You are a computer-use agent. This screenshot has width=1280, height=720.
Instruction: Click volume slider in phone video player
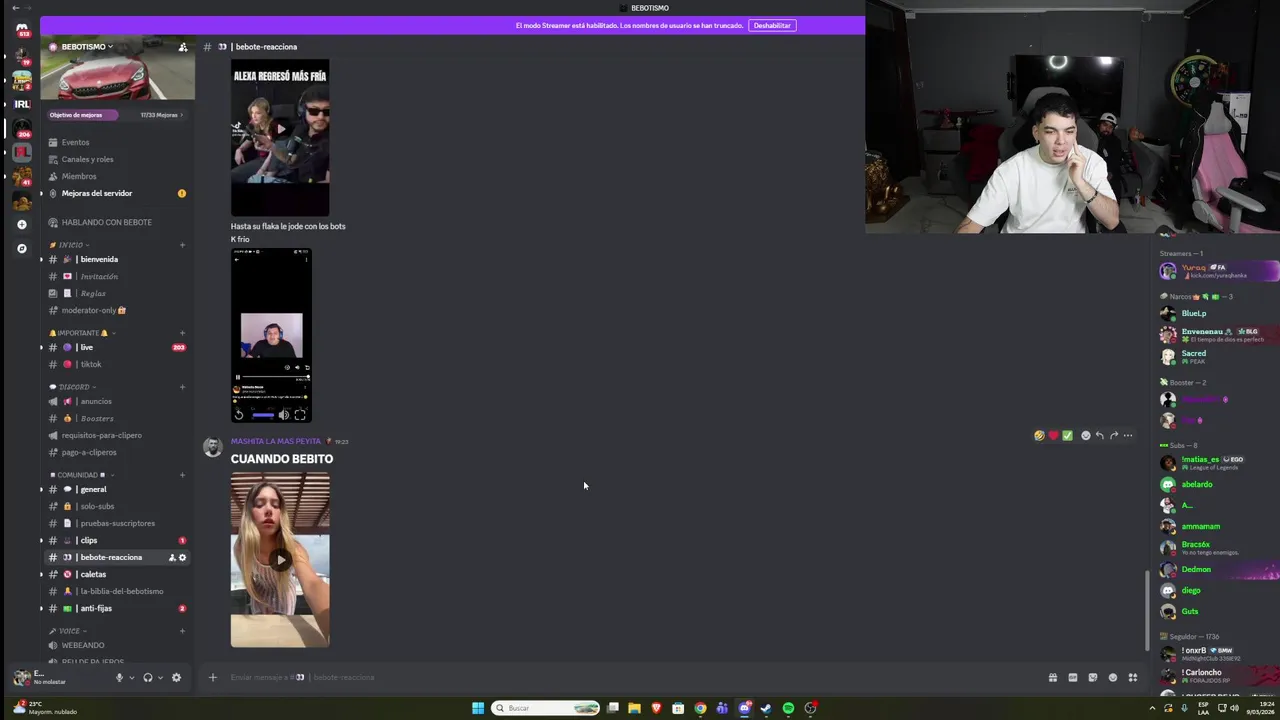click(x=262, y=415)
